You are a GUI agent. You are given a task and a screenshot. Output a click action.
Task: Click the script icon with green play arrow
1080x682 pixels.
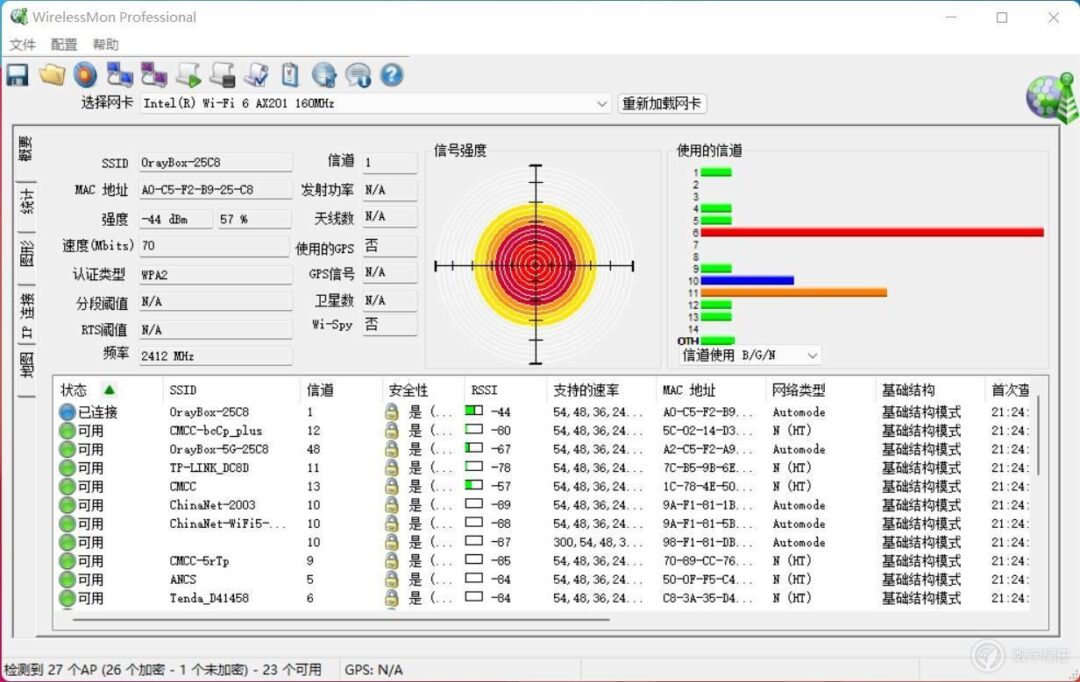tap(189, 74)
